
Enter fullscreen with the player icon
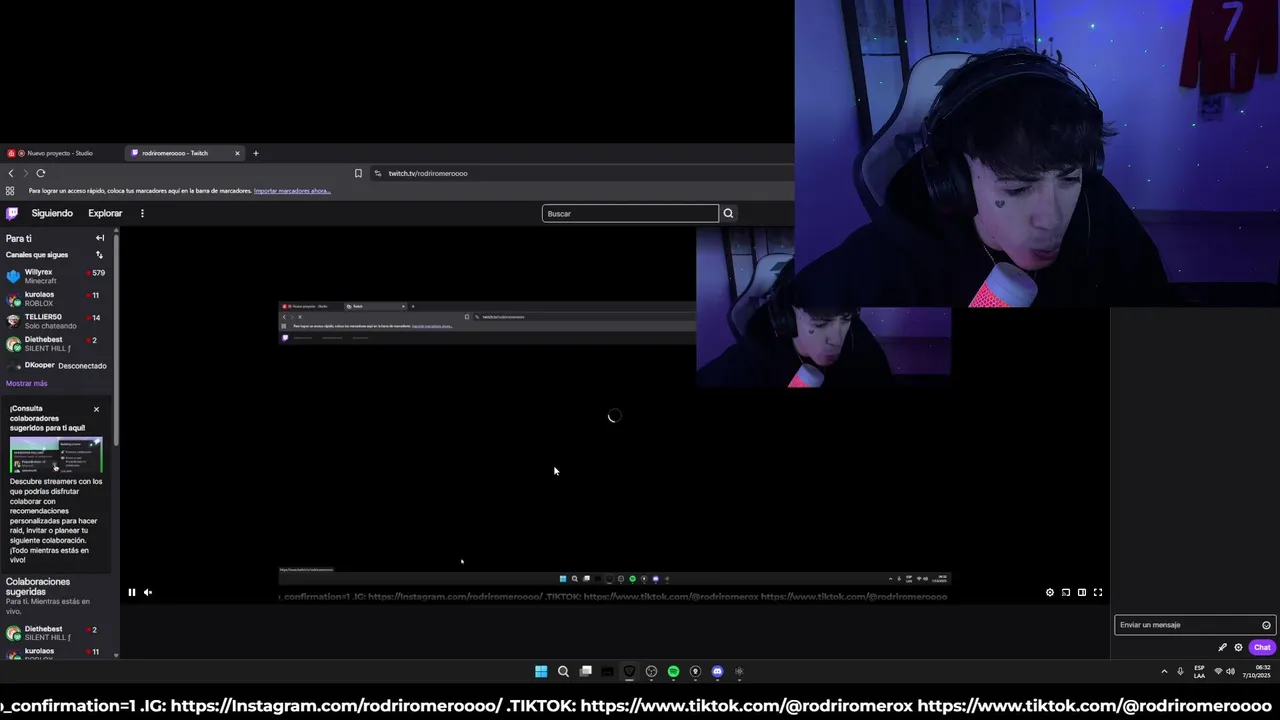click(x=1098, y=592)
